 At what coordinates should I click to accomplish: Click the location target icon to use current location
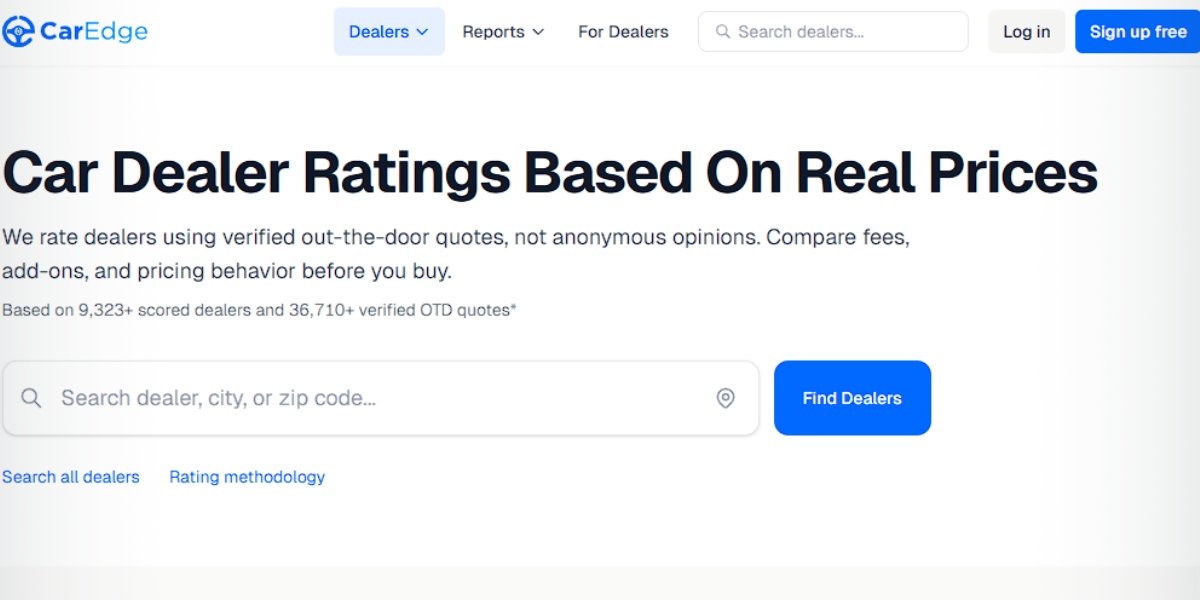pyautogui.click(x=726, y=397)
